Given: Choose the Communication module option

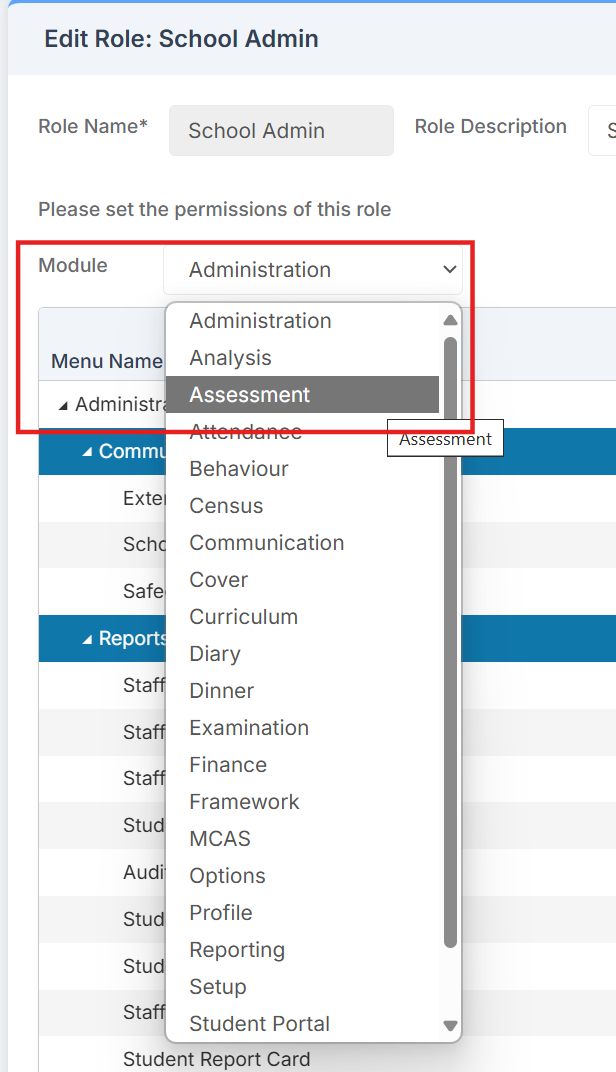Looking at the screenshot, I should 267,543.
